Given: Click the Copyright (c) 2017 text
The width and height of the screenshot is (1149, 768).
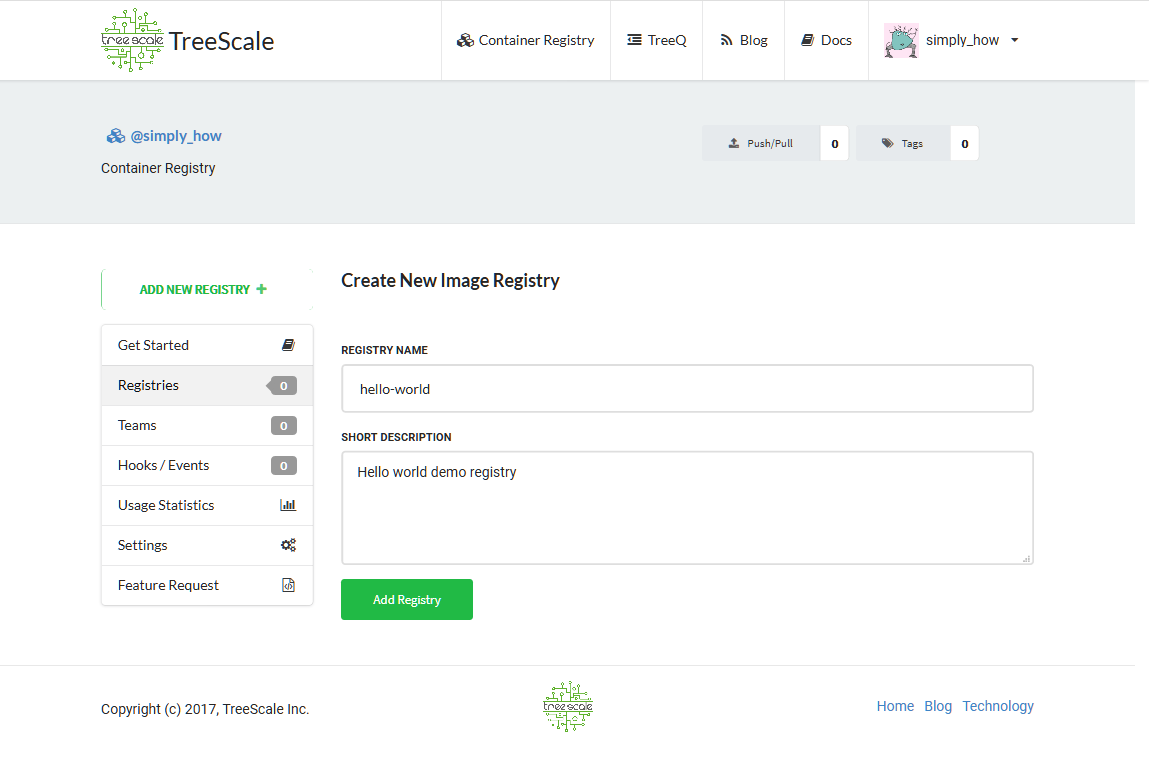Looking at the screenshot, I should point(205,709).
